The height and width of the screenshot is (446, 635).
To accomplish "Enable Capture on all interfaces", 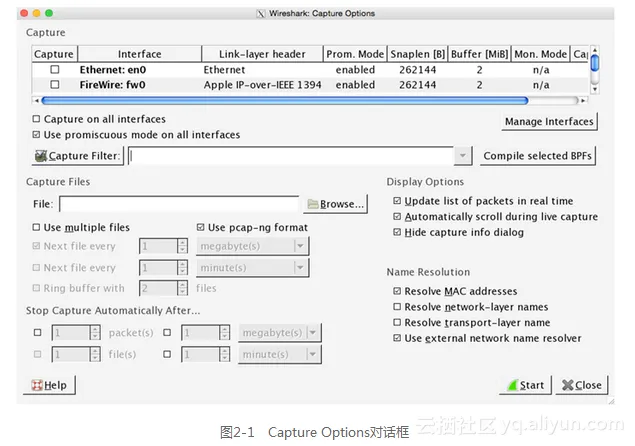I will pyautogui.click(x=36, y=119).
